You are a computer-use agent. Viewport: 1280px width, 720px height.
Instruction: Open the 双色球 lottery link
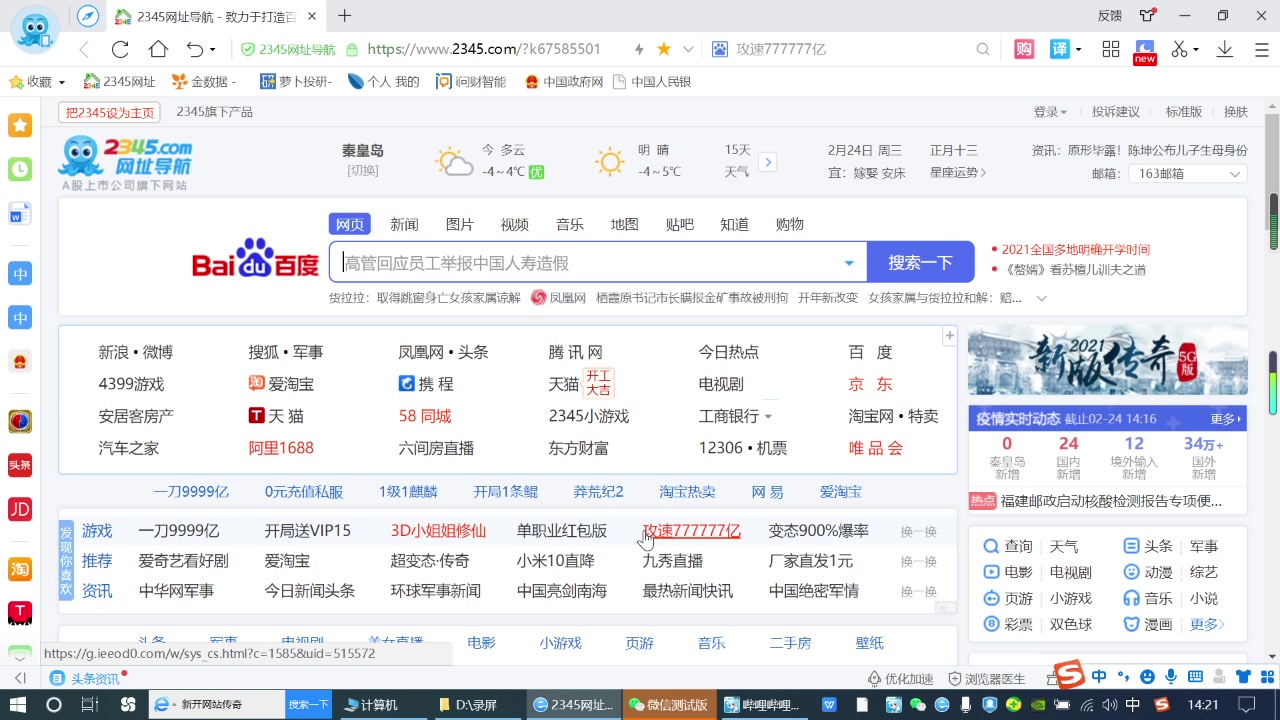coord(1071,624)
